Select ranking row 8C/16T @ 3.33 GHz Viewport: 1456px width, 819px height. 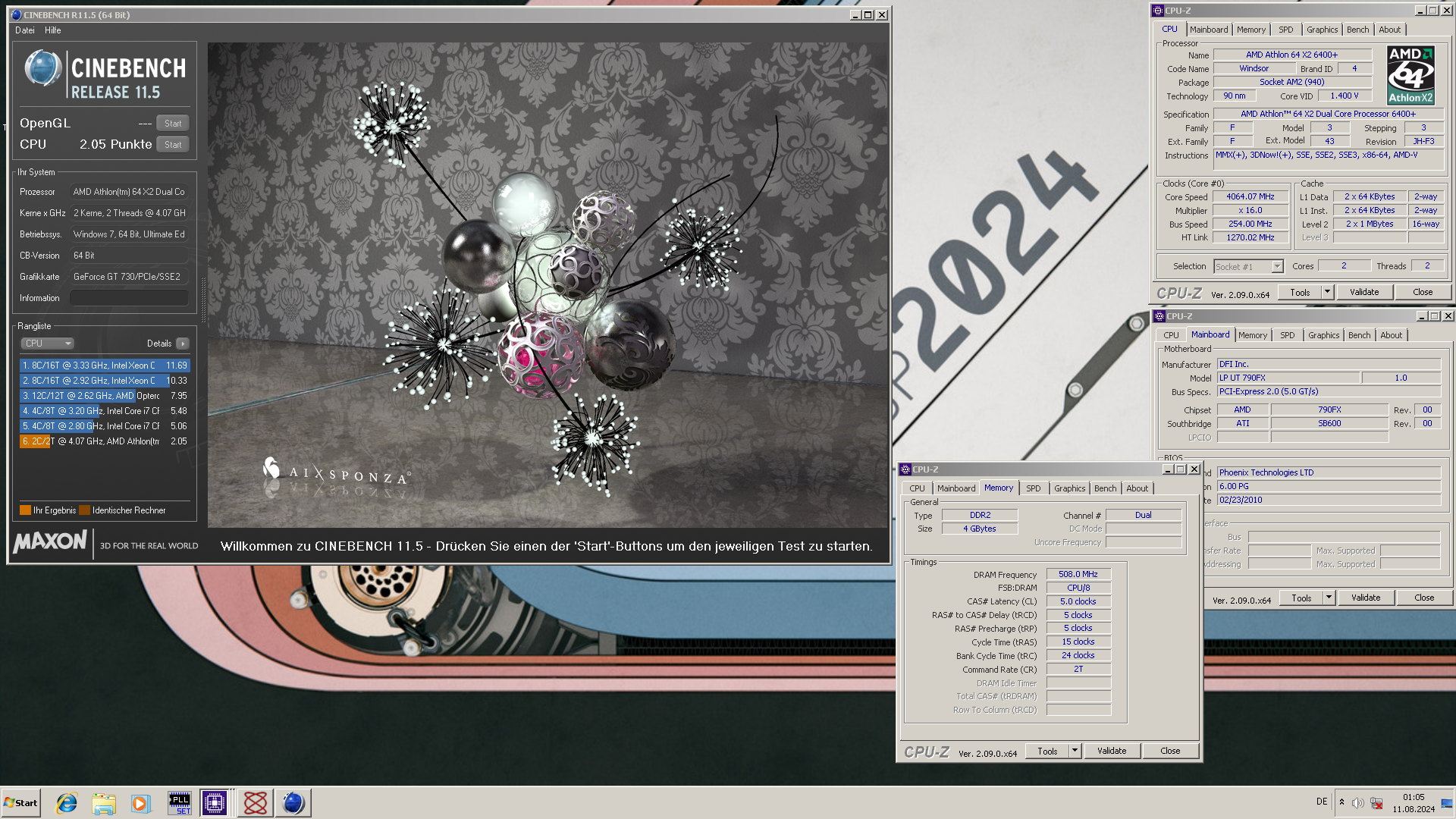pos(105,366)
